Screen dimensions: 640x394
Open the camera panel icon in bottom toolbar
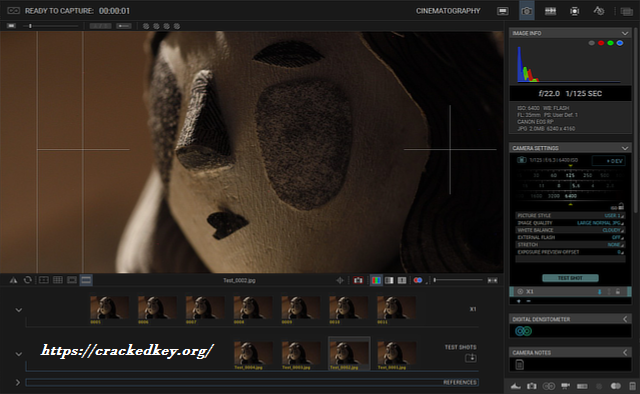pos(531,386)
